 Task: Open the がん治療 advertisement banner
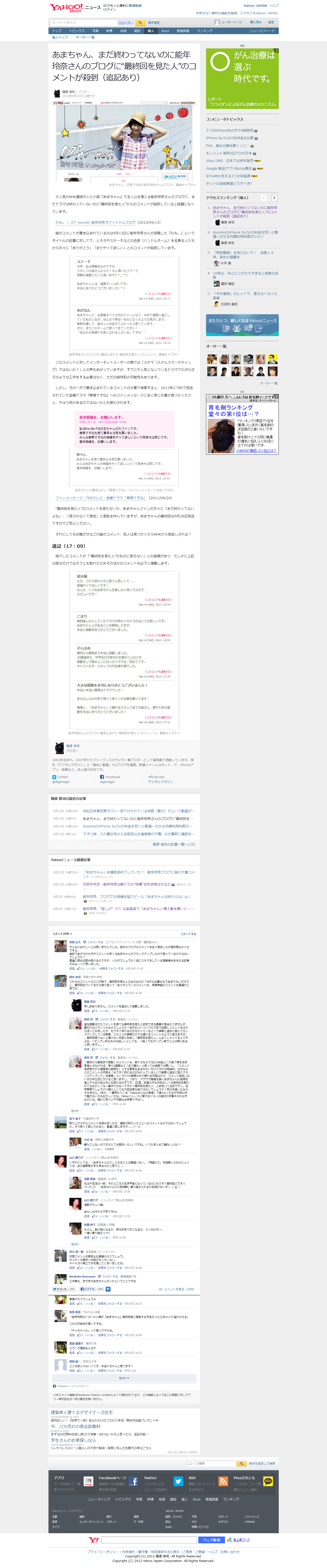click(242, 78)
